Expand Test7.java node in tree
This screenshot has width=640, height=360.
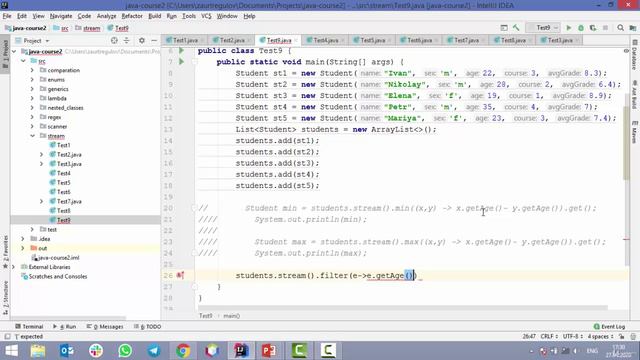point(41,201)
